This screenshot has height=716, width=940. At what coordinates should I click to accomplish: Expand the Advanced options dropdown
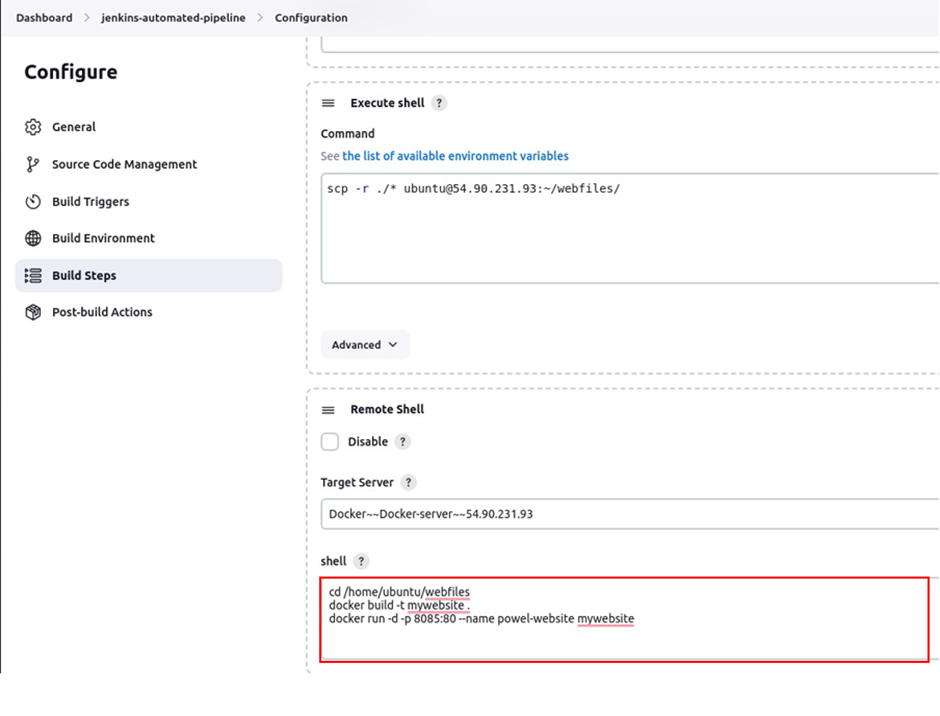(x=364, y=345)
